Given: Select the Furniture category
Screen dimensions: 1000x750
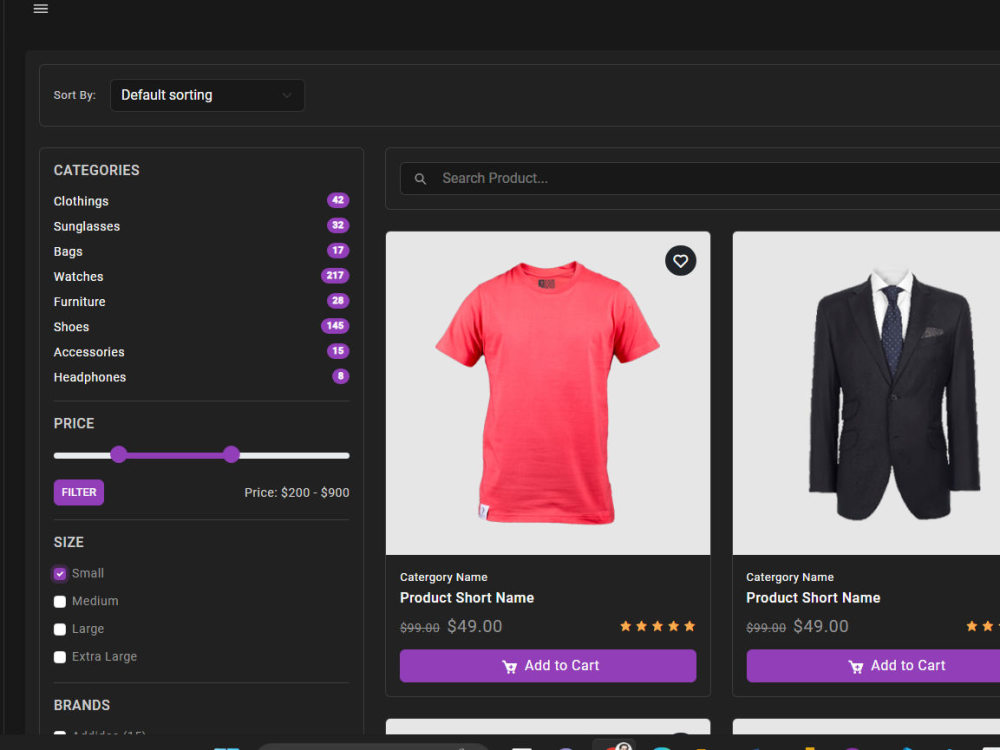Looking at the screenshot, I should coord(80,302).
